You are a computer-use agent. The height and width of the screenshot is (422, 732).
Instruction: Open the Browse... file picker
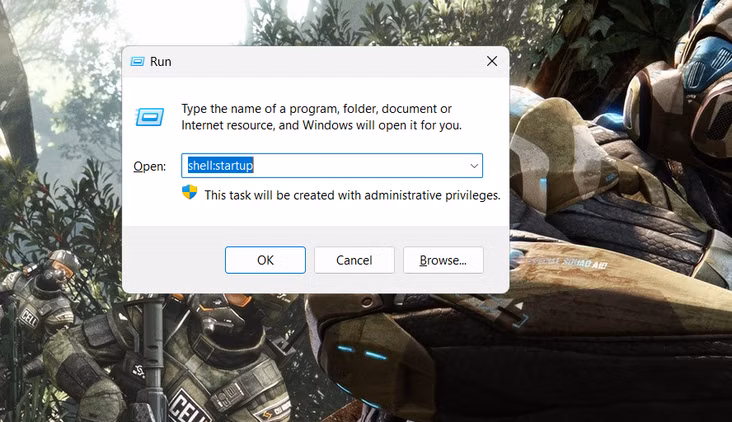[443, 260]
